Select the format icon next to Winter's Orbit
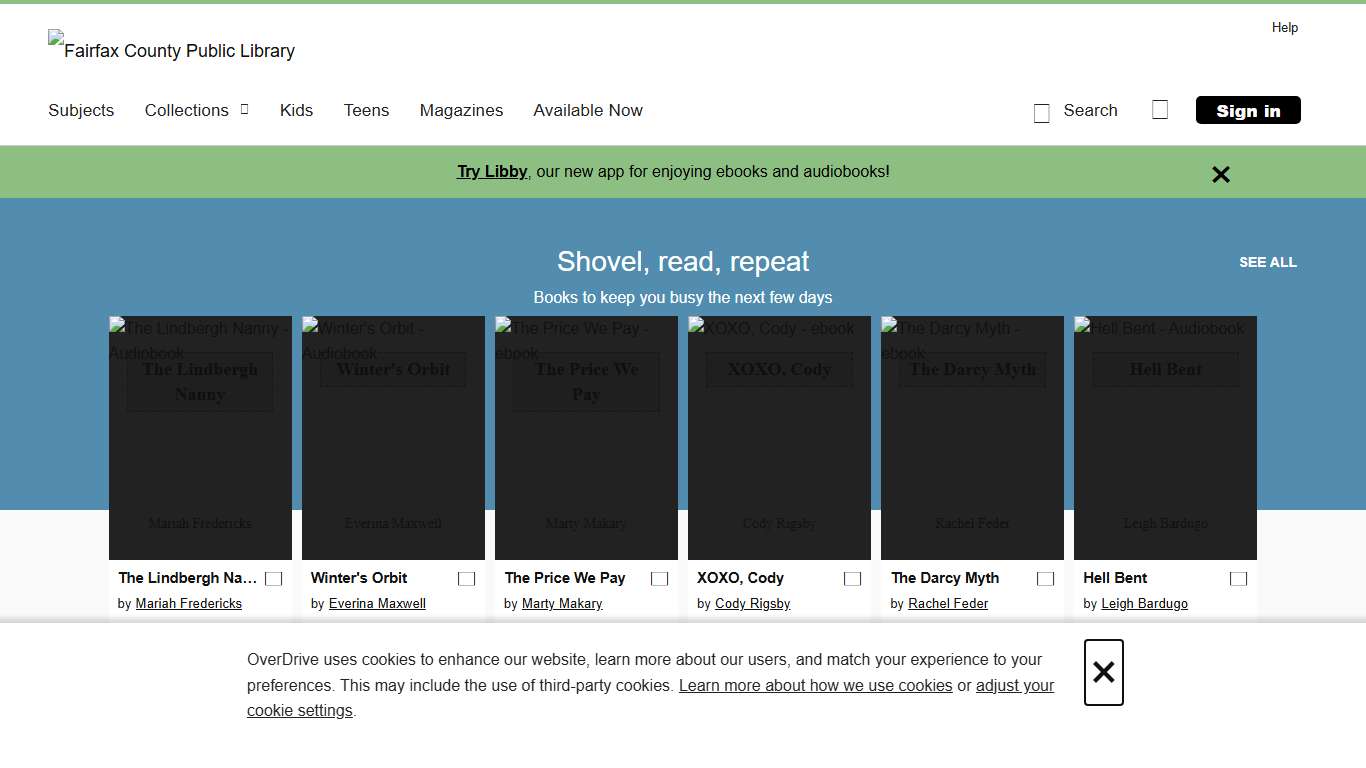The width and height of the screenshot is (1366, 768). pyautogui.click(x=466, y=578)
